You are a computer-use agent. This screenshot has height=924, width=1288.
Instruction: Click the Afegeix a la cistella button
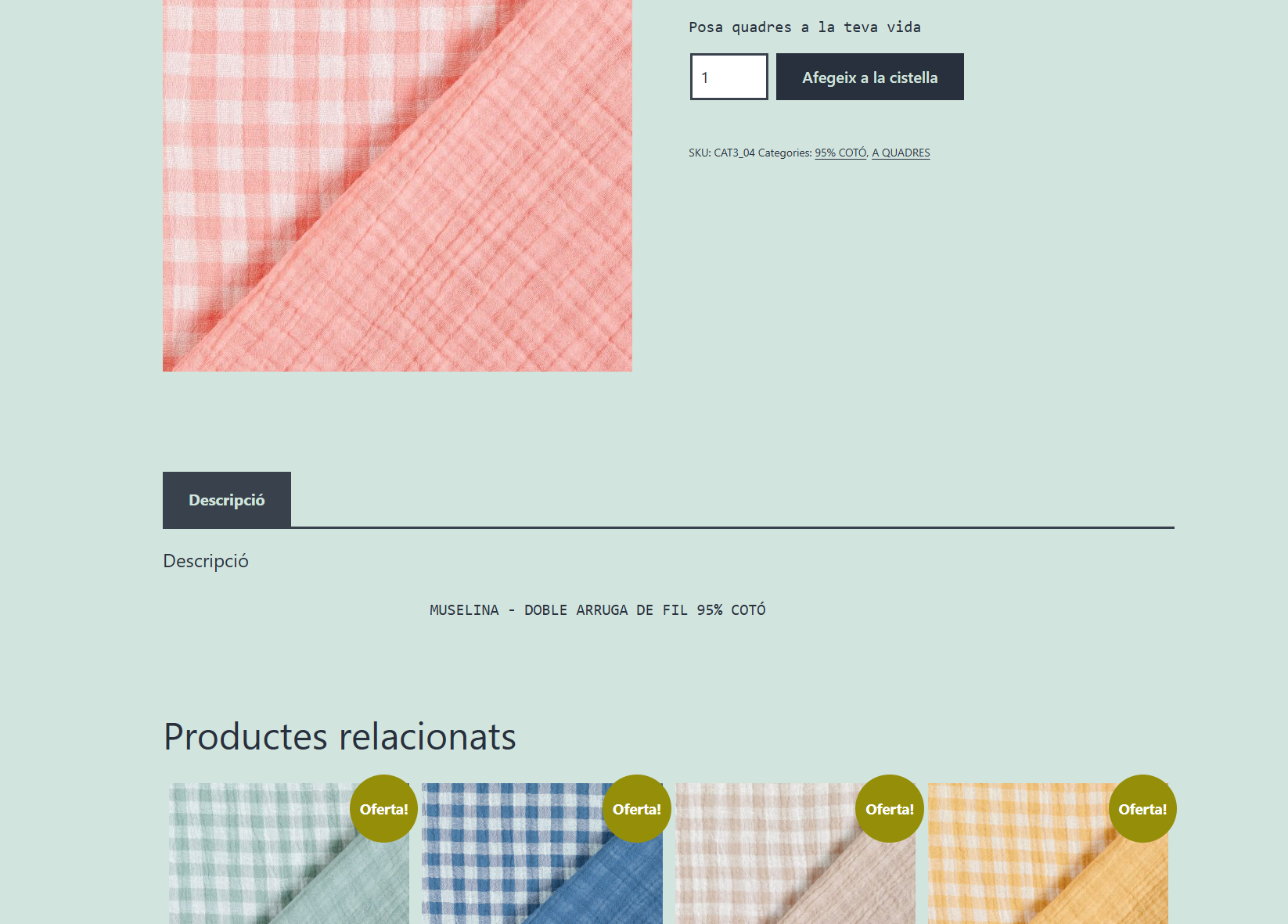[x=869, y=77]
